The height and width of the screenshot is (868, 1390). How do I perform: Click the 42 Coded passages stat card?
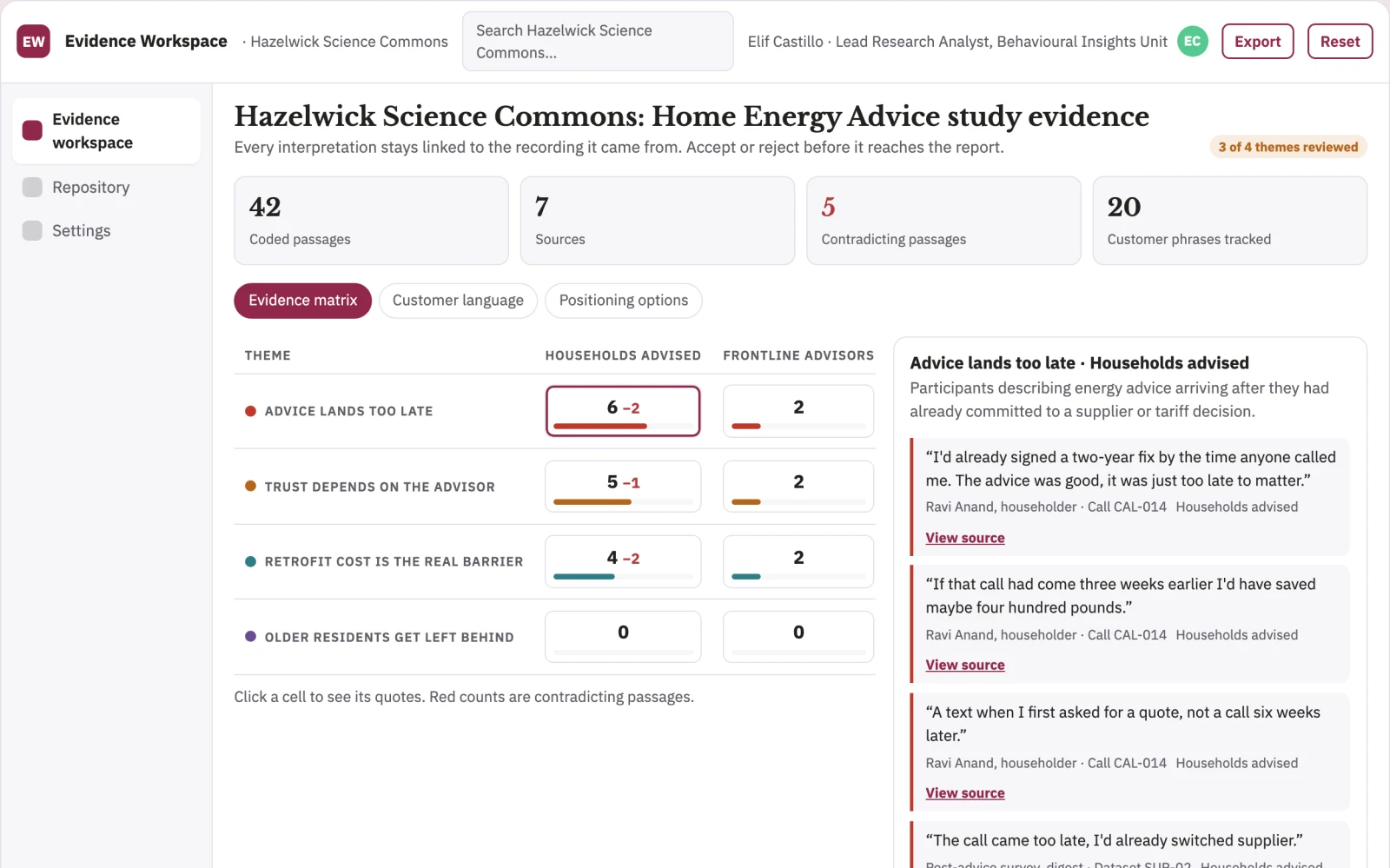[x=371, y=221]
